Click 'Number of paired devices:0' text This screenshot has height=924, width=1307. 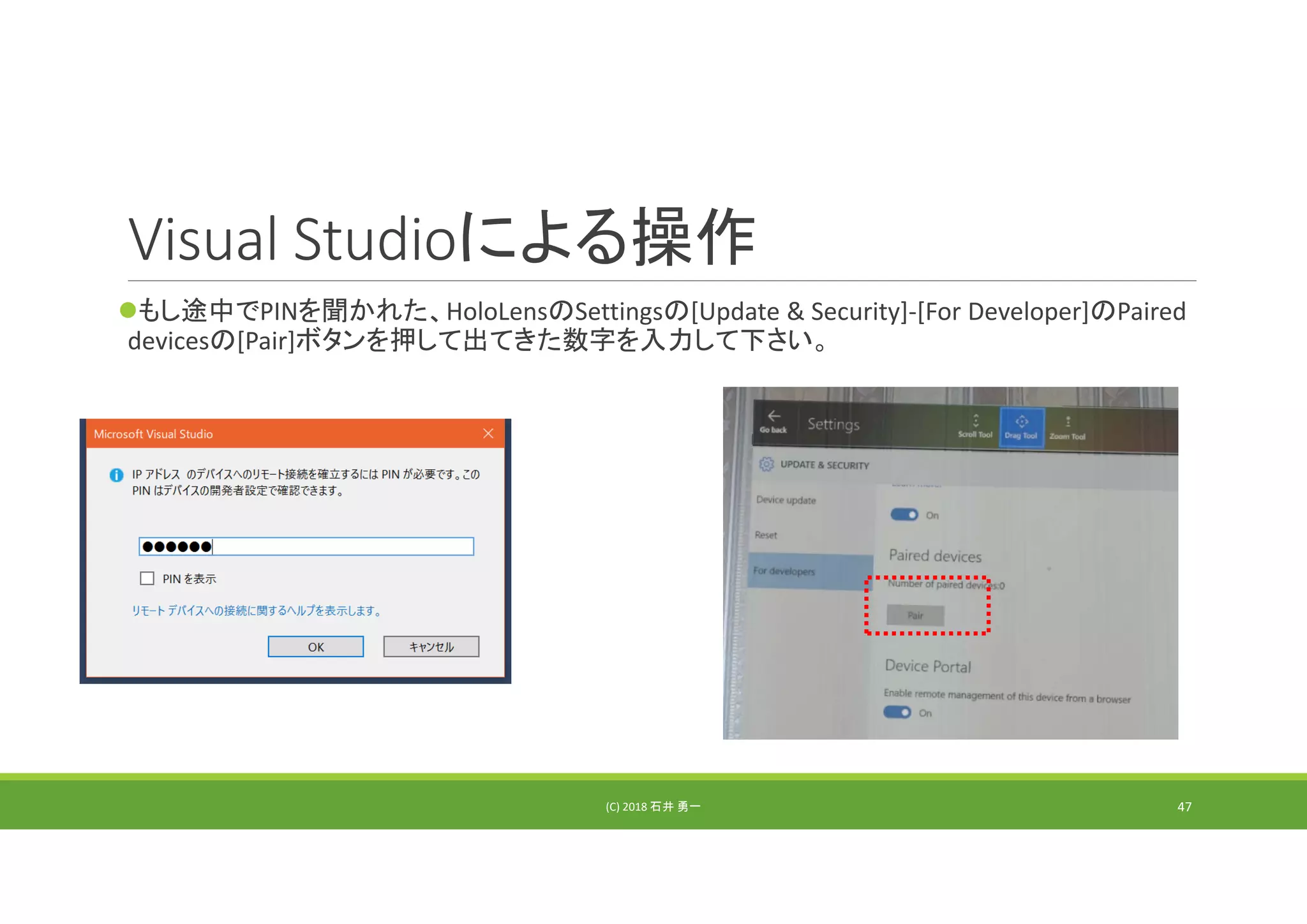coord(946,585)
